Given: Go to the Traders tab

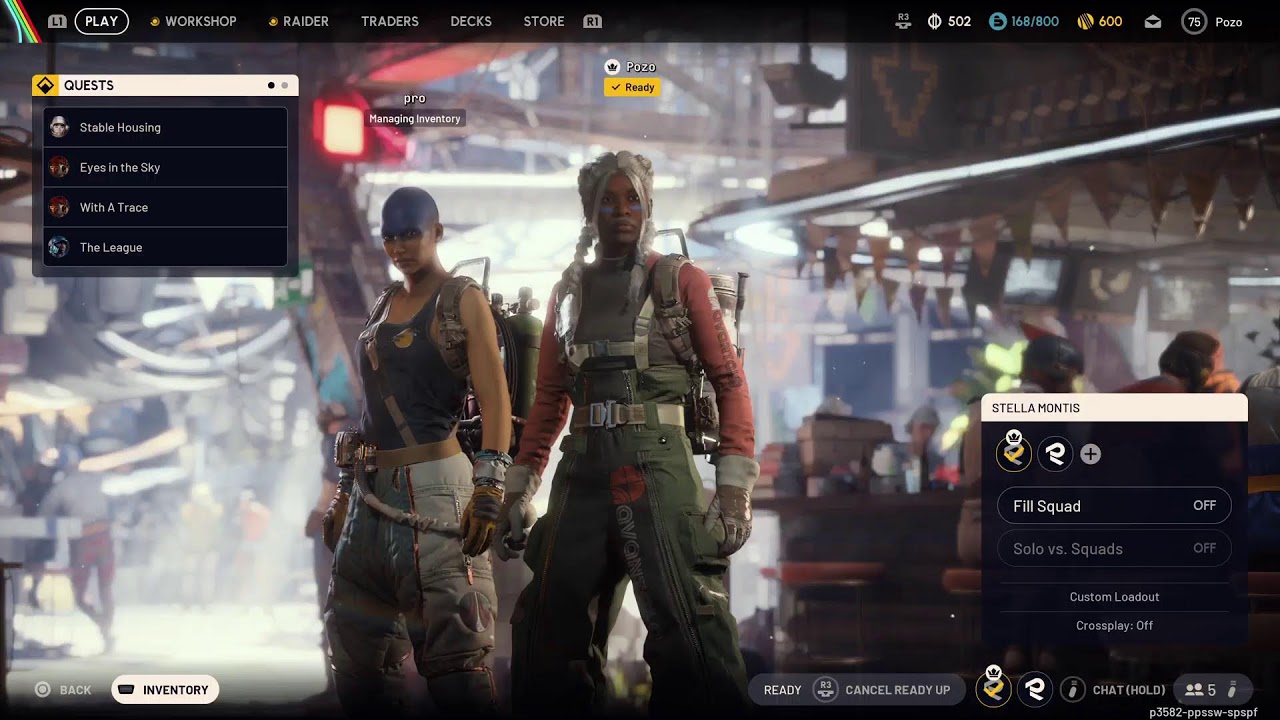Looking at the screenshot, I should [390, 21].
